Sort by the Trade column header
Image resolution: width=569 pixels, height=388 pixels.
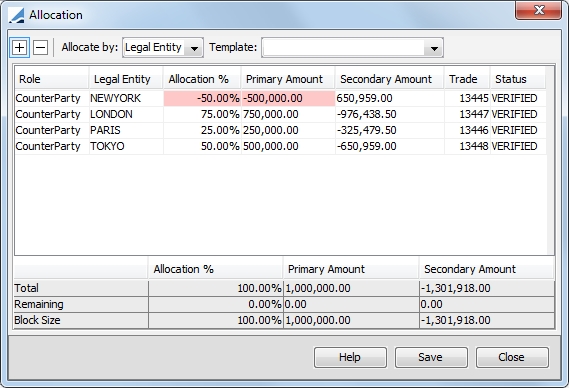(467, 79)
